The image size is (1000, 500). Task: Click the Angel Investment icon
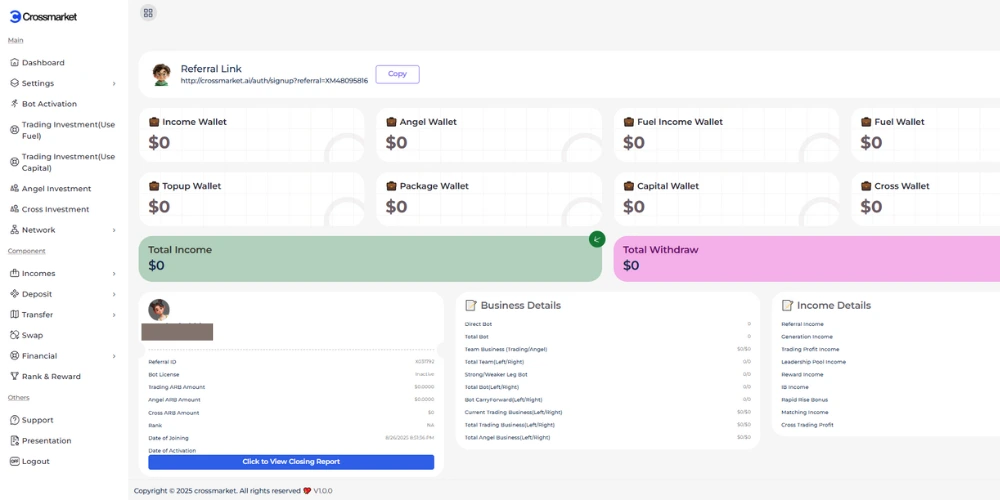point(15,188)
